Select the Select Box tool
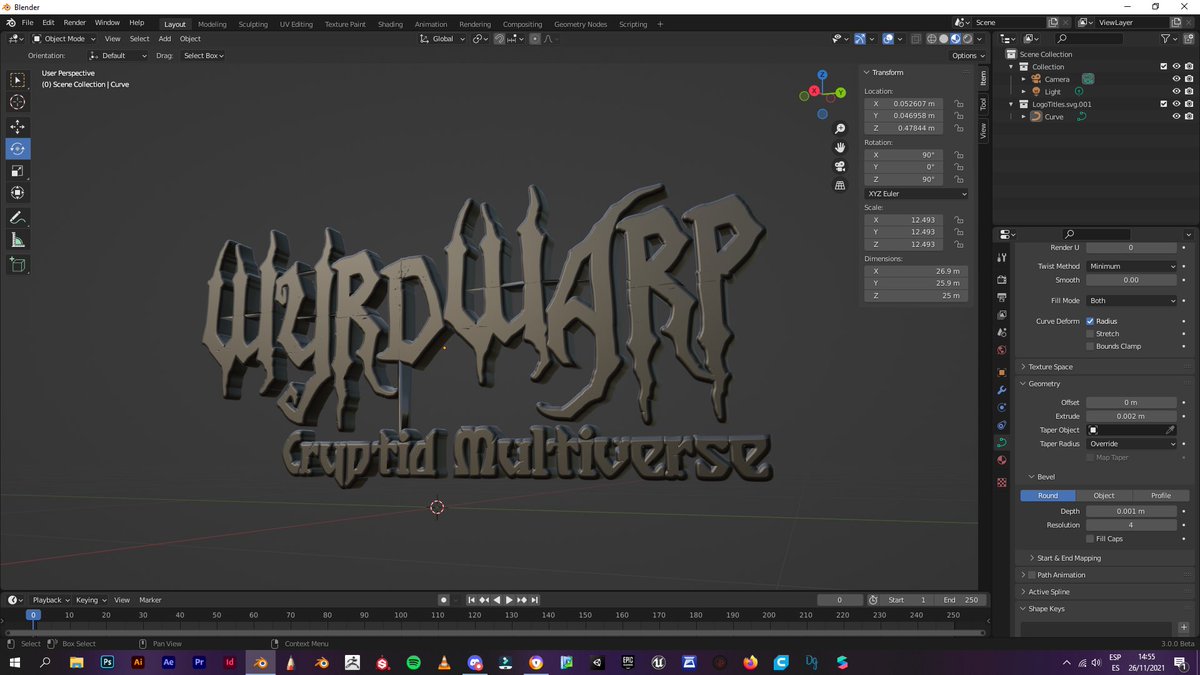Screen dimensions: 1200x675 click(18, 80)
